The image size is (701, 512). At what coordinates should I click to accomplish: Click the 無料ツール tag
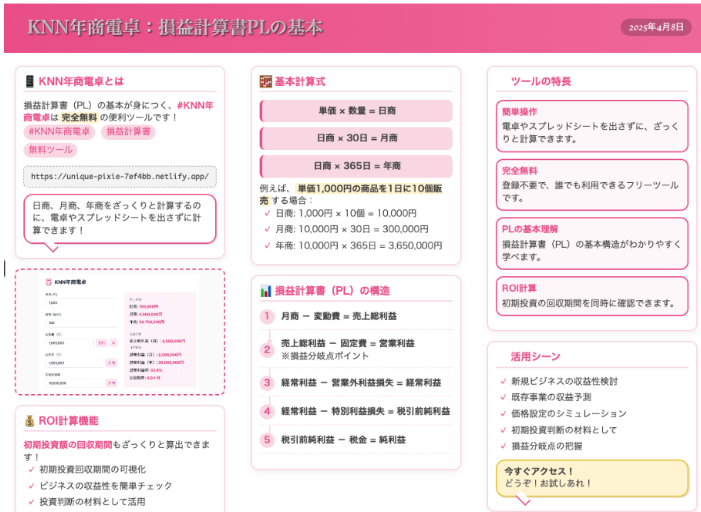coord(50,150)
